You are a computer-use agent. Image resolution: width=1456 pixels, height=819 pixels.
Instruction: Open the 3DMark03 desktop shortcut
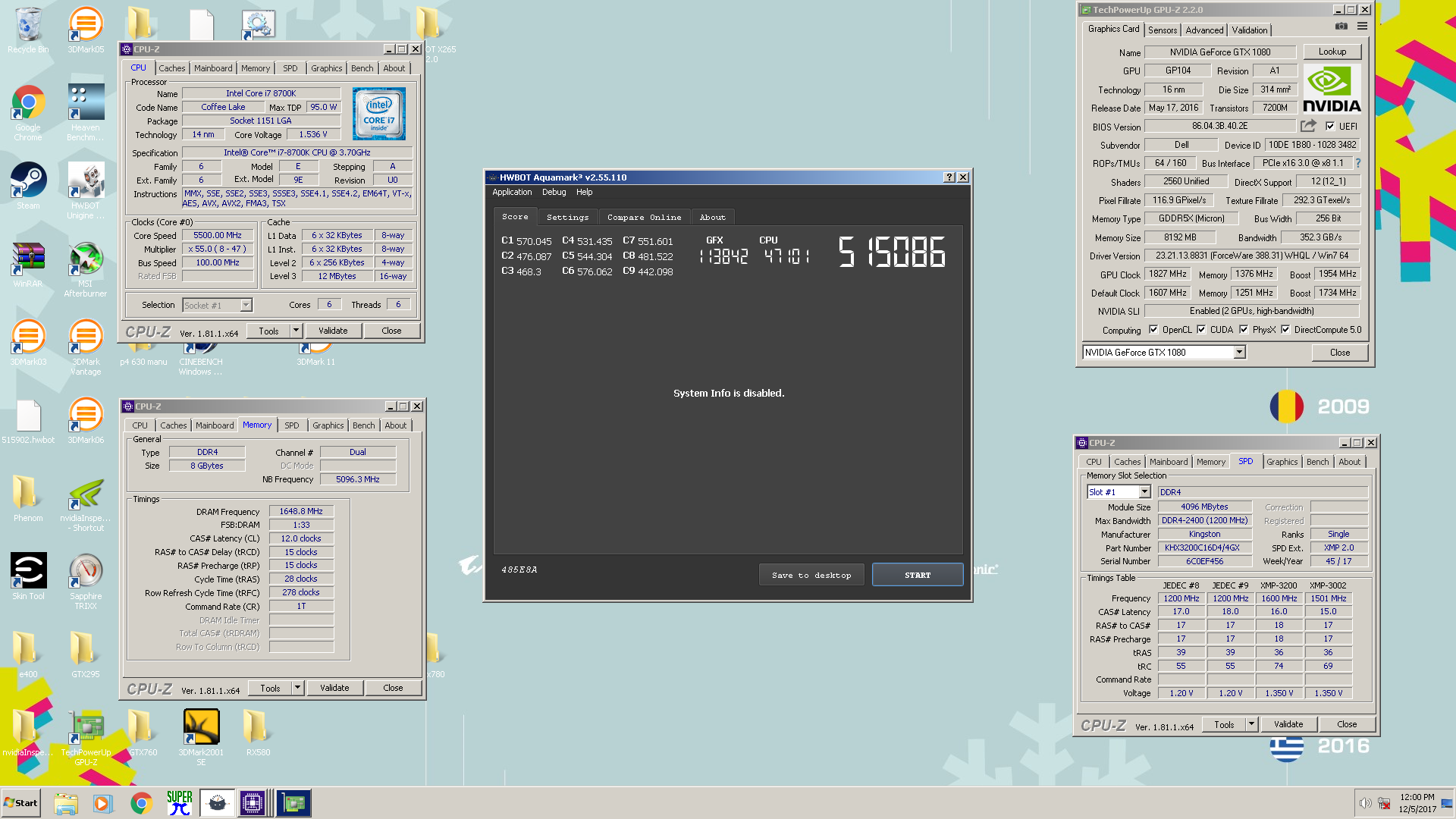click(28, 343)
